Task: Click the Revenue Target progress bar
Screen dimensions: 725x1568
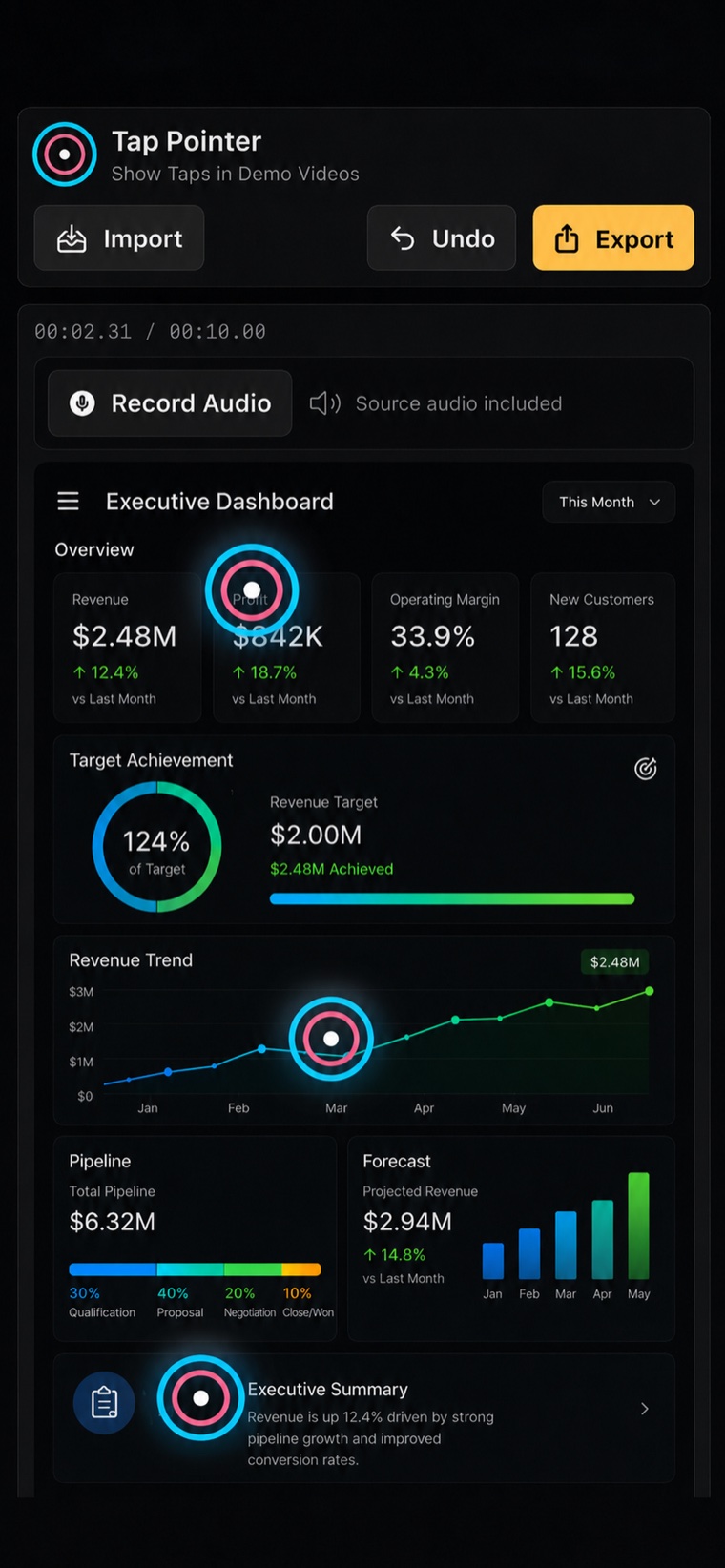Action: (x=452, y=898)
